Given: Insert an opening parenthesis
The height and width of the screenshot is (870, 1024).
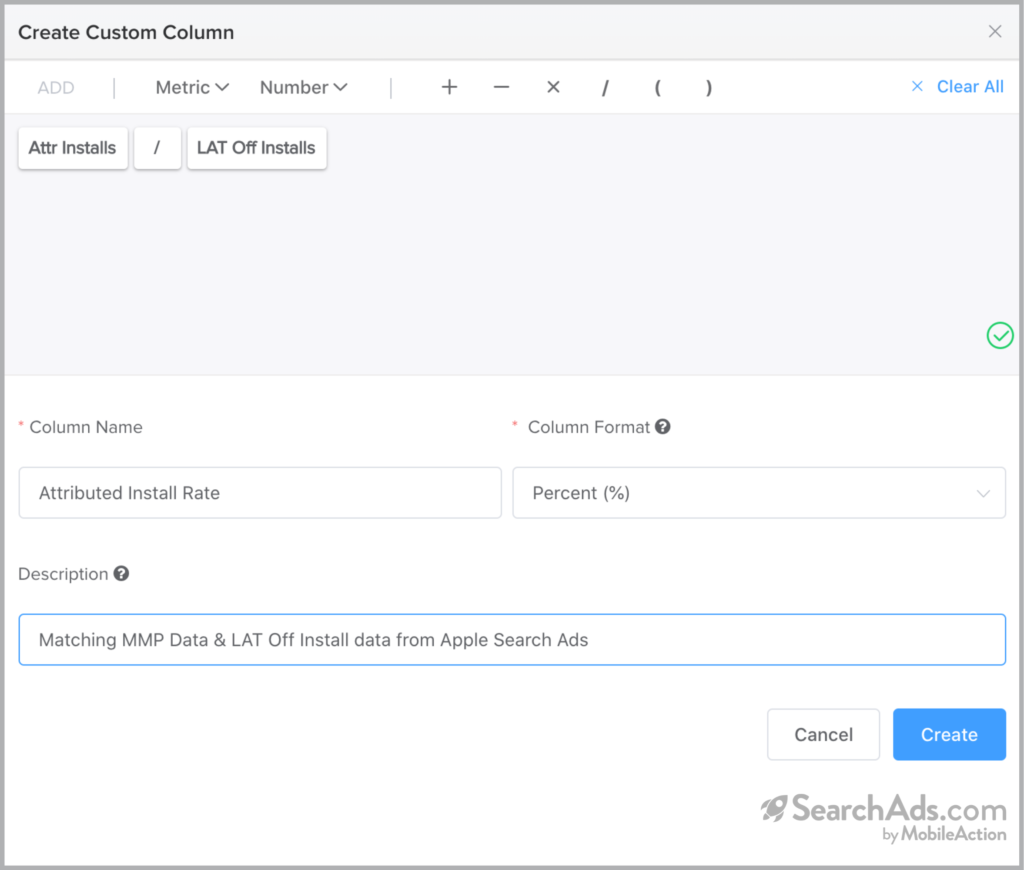Looking at the screenshot, I should (657, 87).
